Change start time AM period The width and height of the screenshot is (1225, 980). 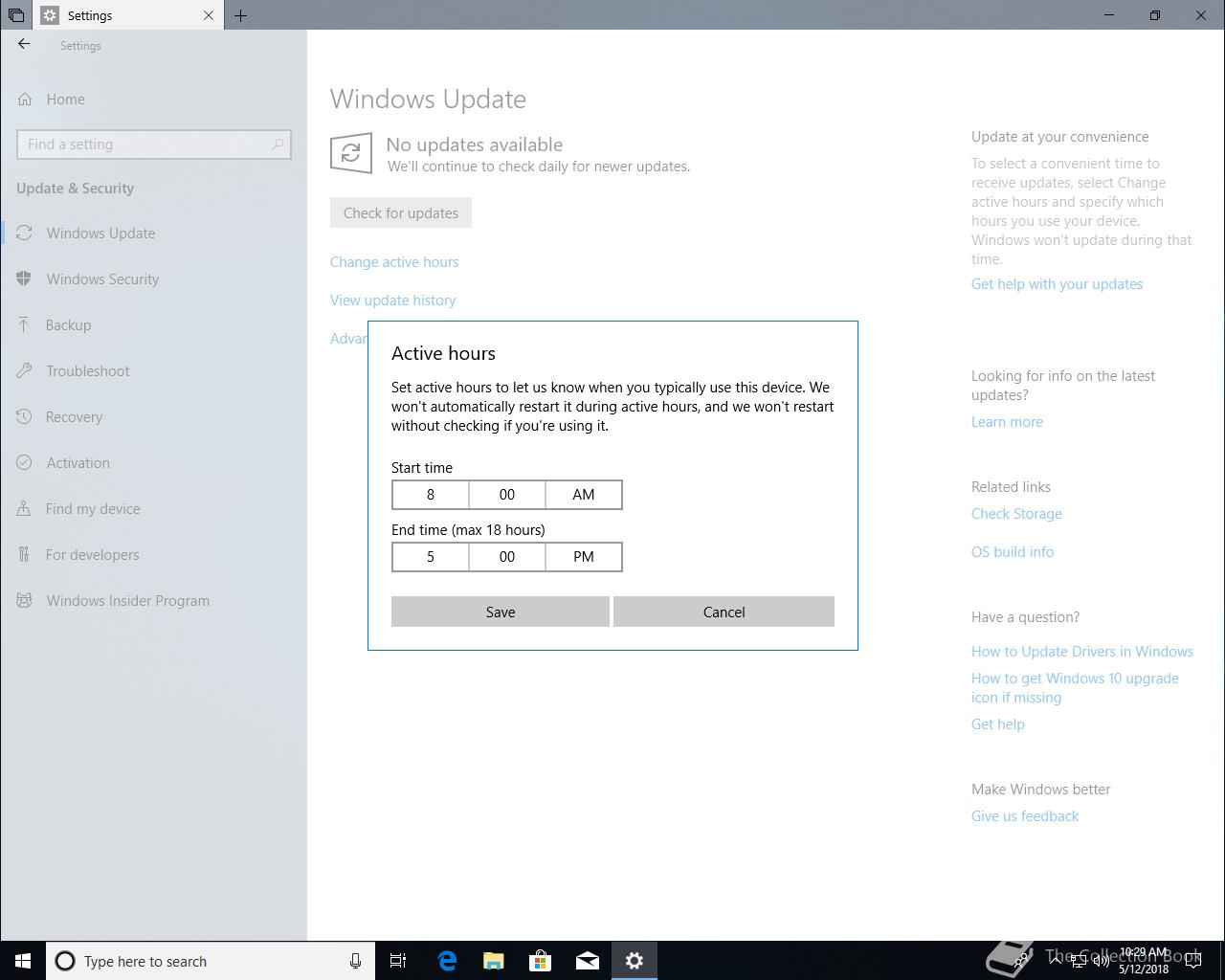(x=584, y=495)
